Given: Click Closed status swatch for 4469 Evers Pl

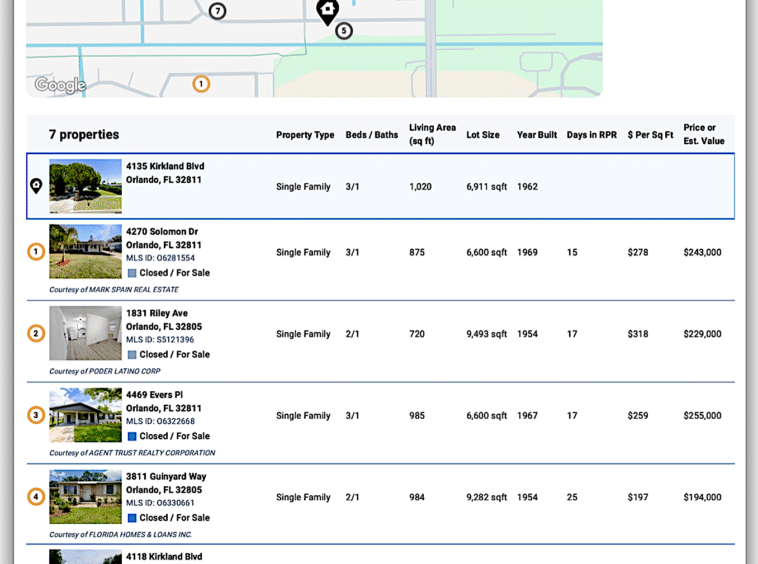Looking at the screenshot, I should 132,436.
